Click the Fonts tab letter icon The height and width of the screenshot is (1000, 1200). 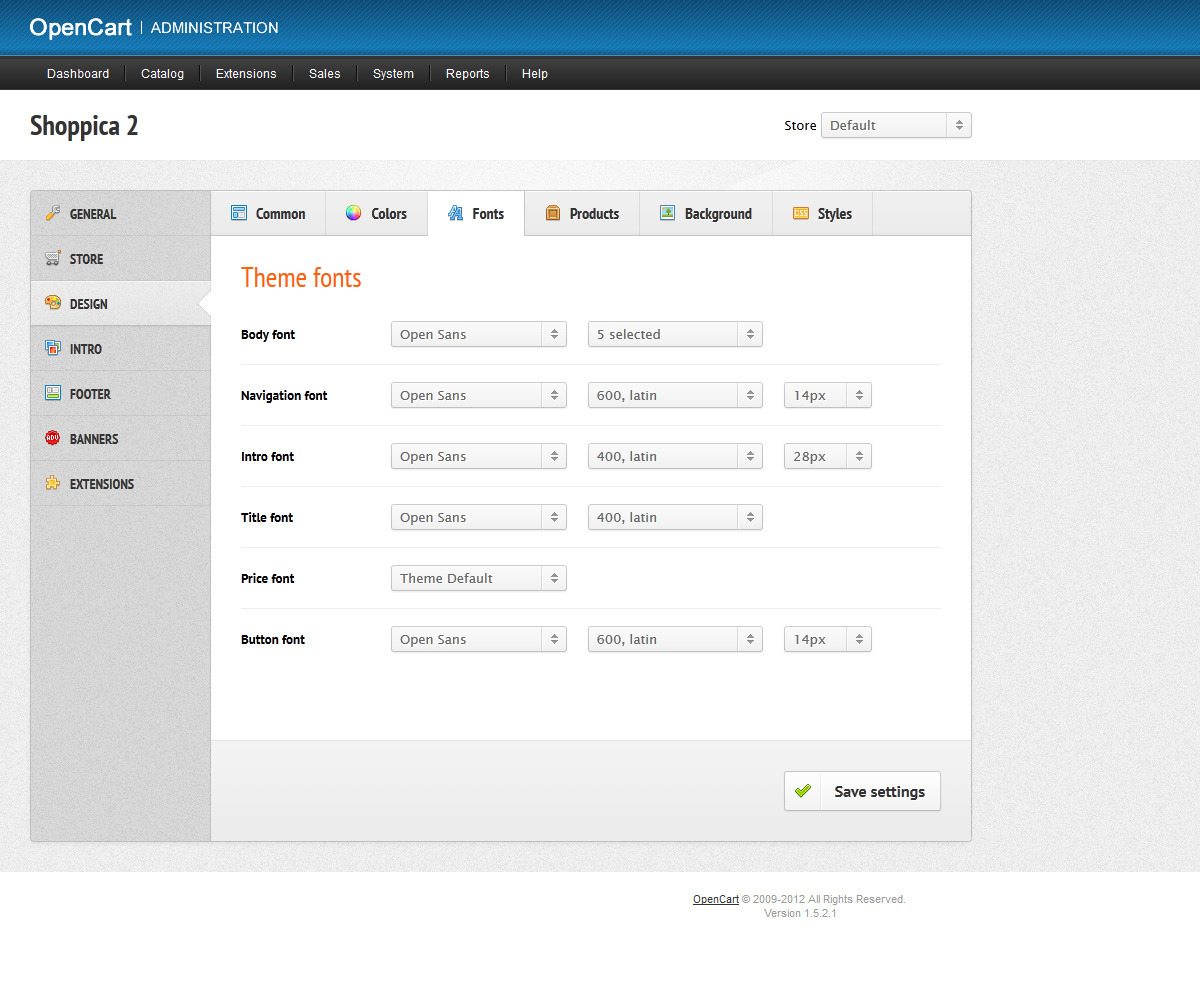point(455,213)
